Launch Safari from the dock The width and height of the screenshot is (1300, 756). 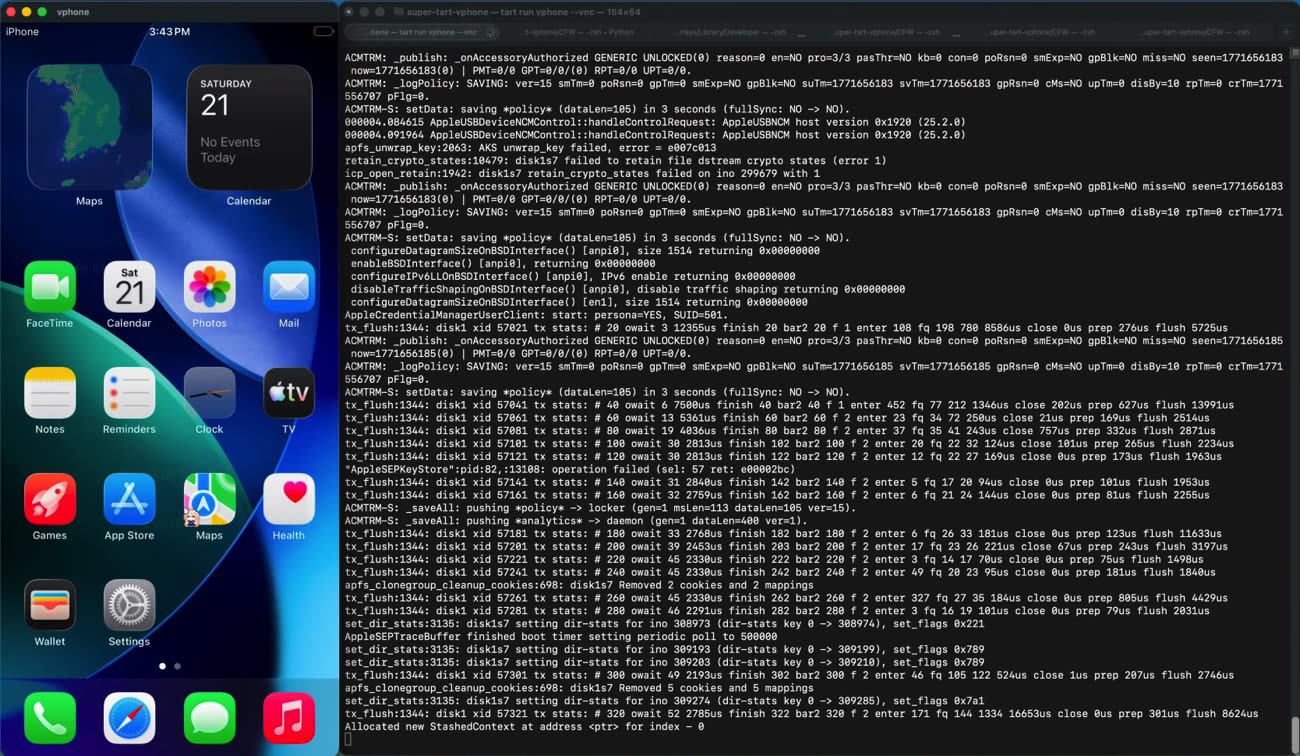click(129, 718)
